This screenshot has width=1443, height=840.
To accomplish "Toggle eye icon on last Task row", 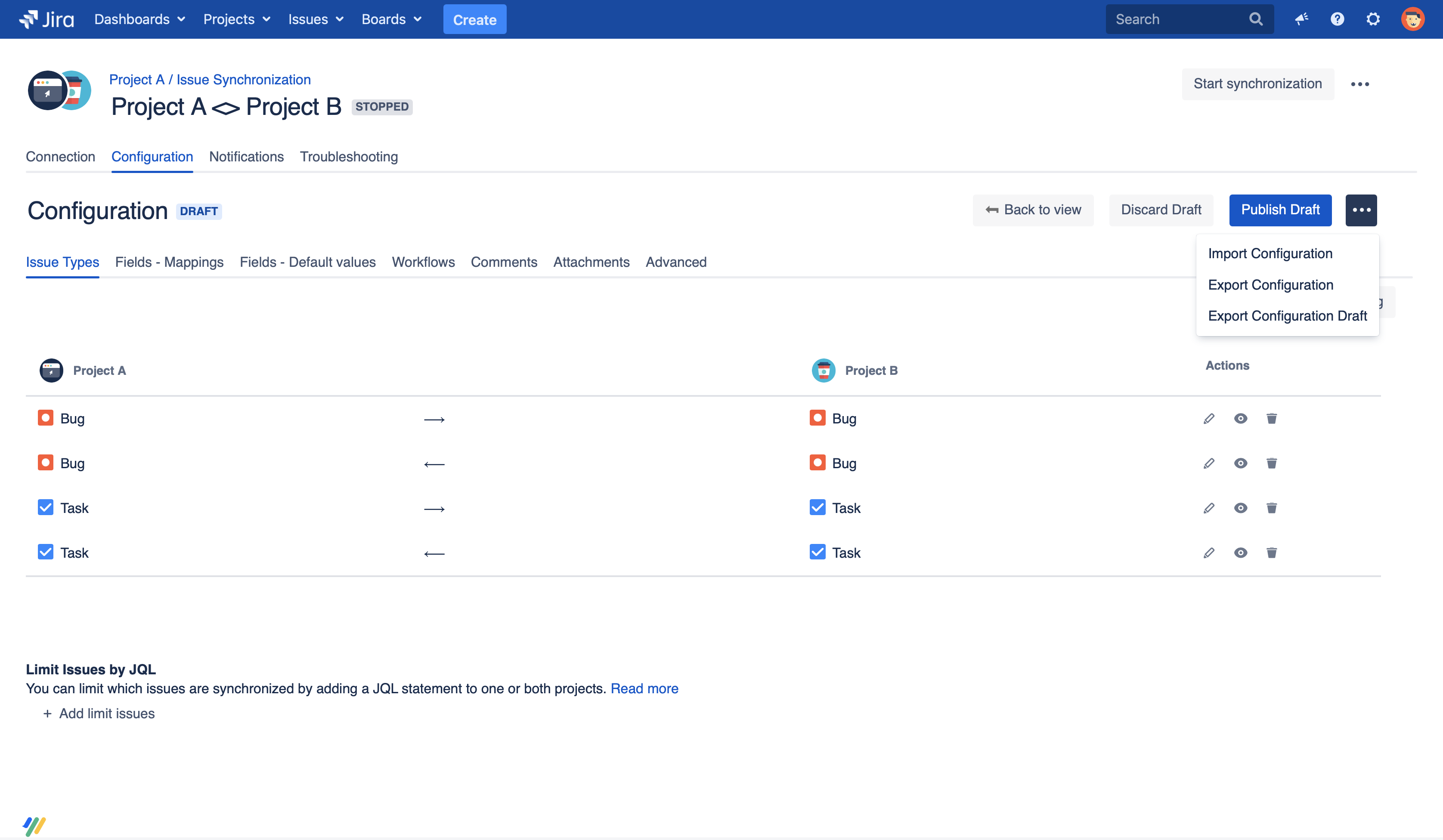I will point(1240,553).
